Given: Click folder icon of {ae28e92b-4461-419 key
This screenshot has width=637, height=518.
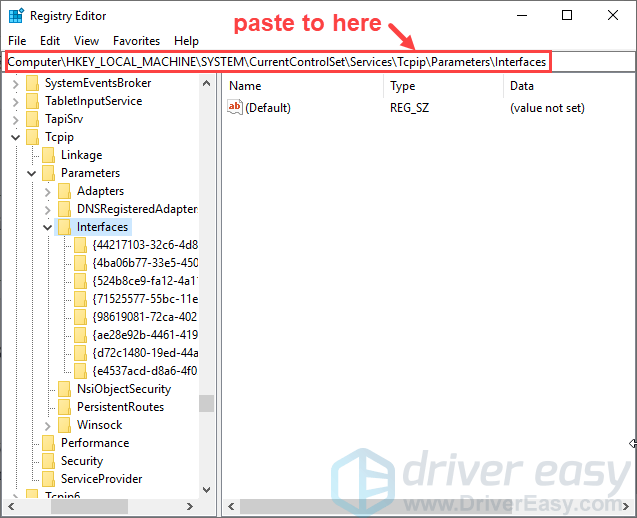Looking at the screenshot, I should click(80, 335).
